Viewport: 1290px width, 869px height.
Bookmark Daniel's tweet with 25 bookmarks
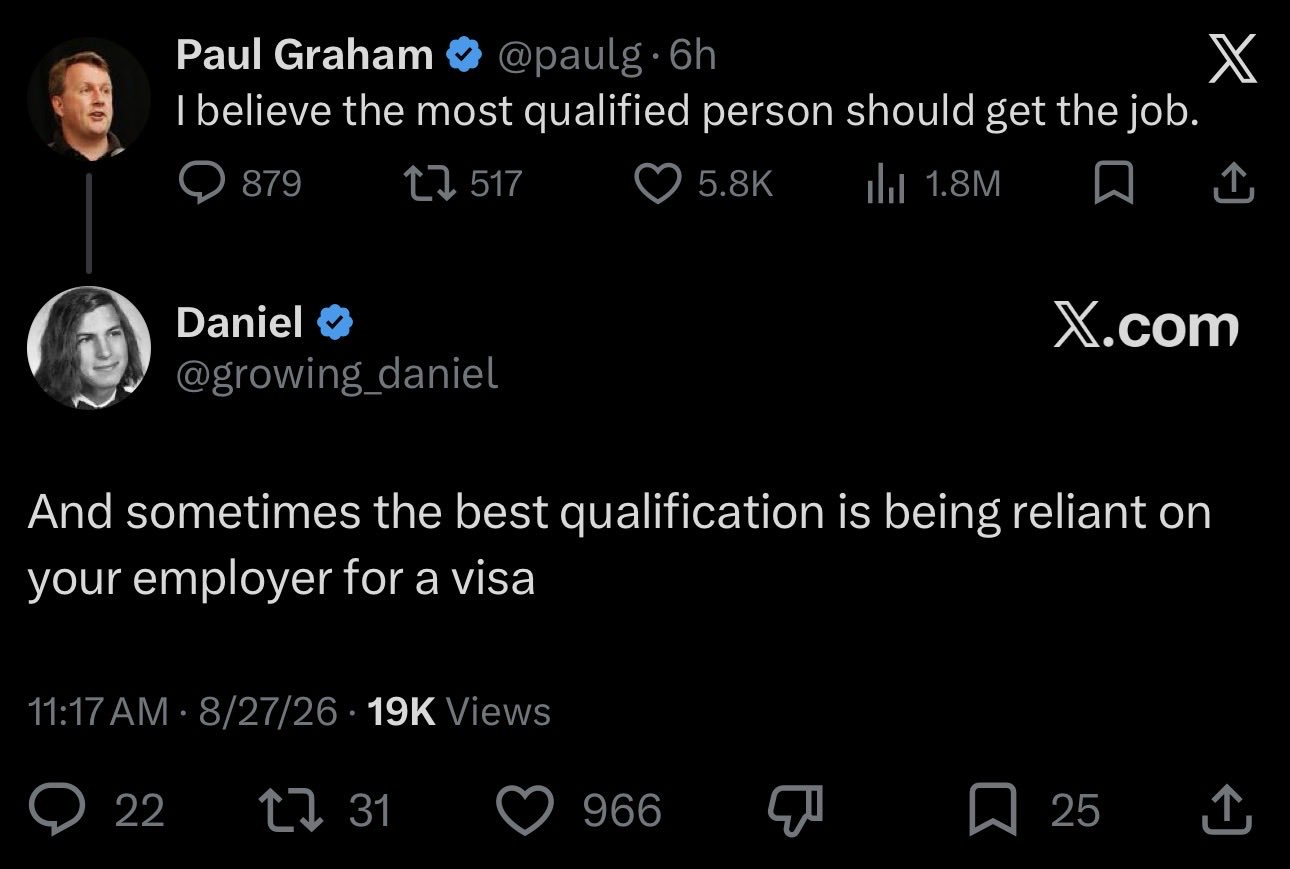[x=1035, y=810]
